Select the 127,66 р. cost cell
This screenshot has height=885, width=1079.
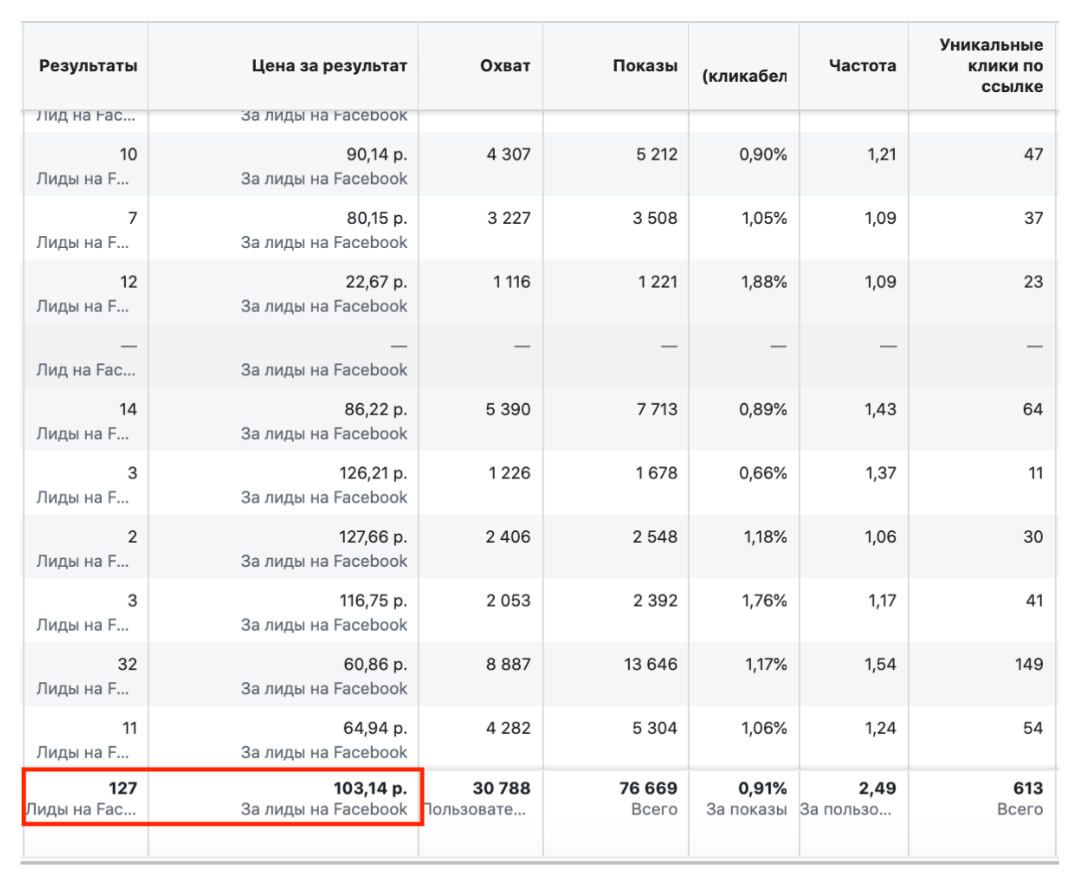click(372, 537)
